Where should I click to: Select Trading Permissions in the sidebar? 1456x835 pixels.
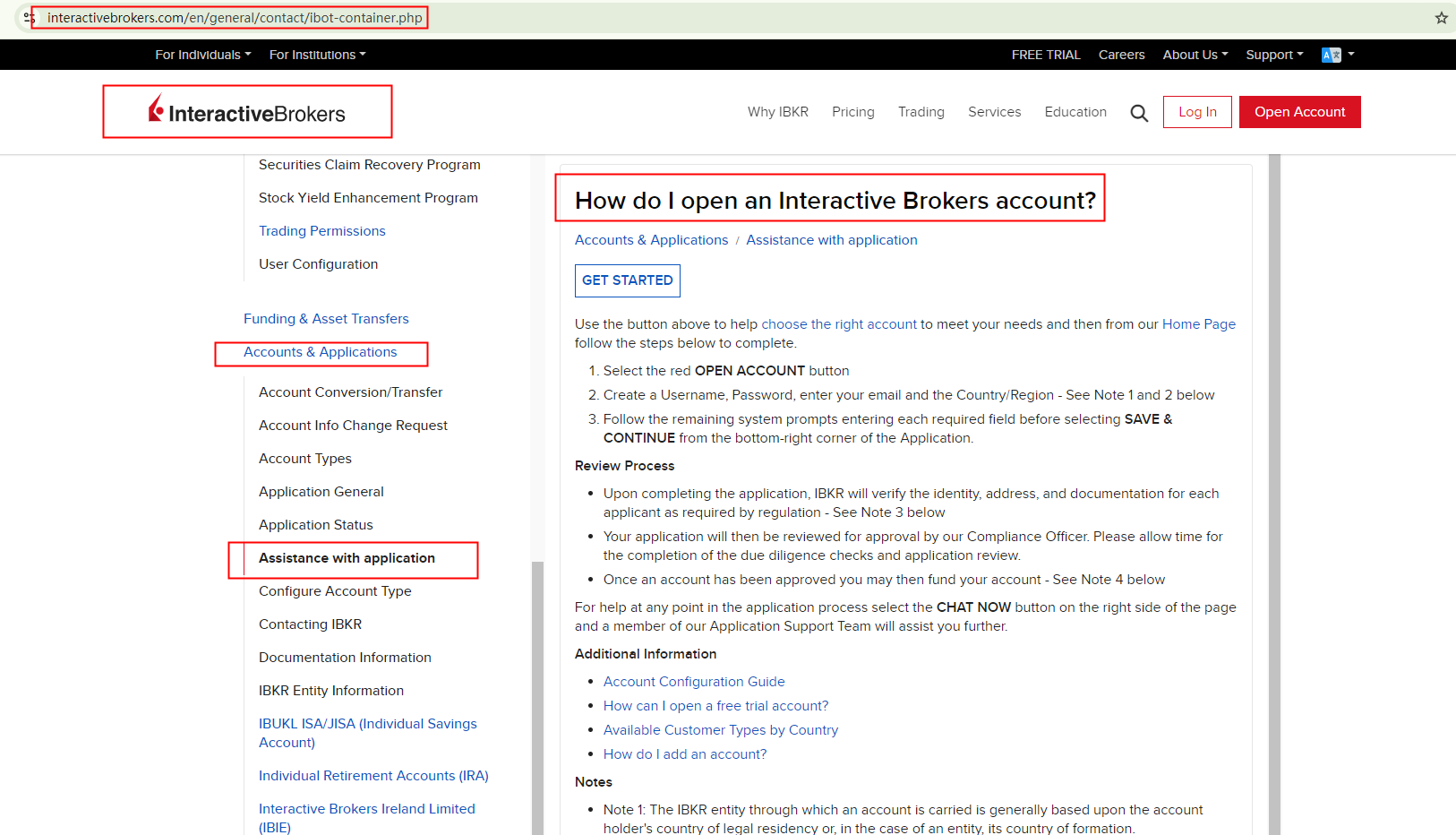[321, 230]
